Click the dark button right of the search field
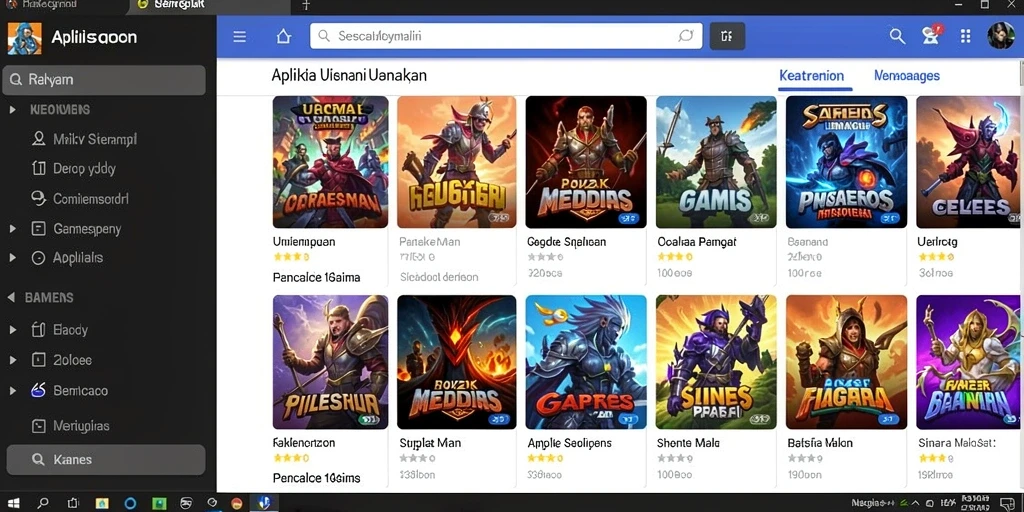The image size is (1024, 512). tap(727, 37)
